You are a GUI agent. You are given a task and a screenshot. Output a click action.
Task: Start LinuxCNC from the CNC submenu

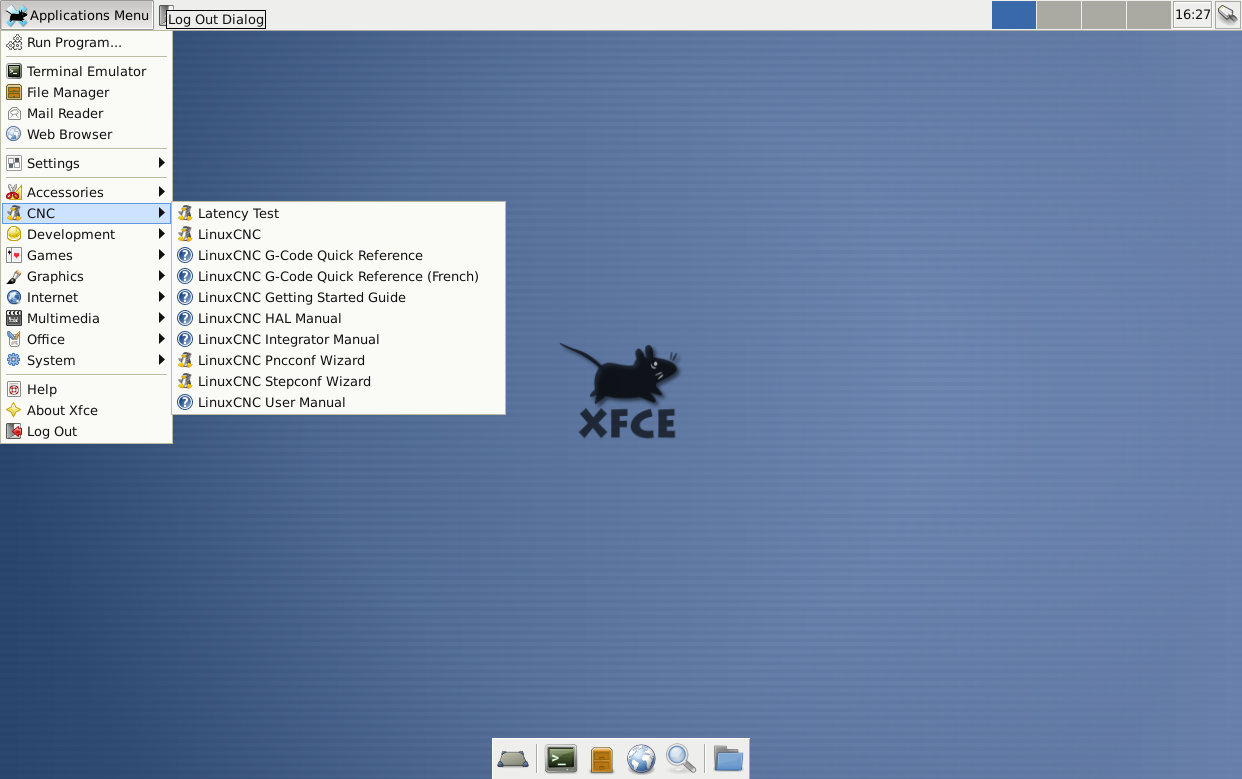(339, 234)
